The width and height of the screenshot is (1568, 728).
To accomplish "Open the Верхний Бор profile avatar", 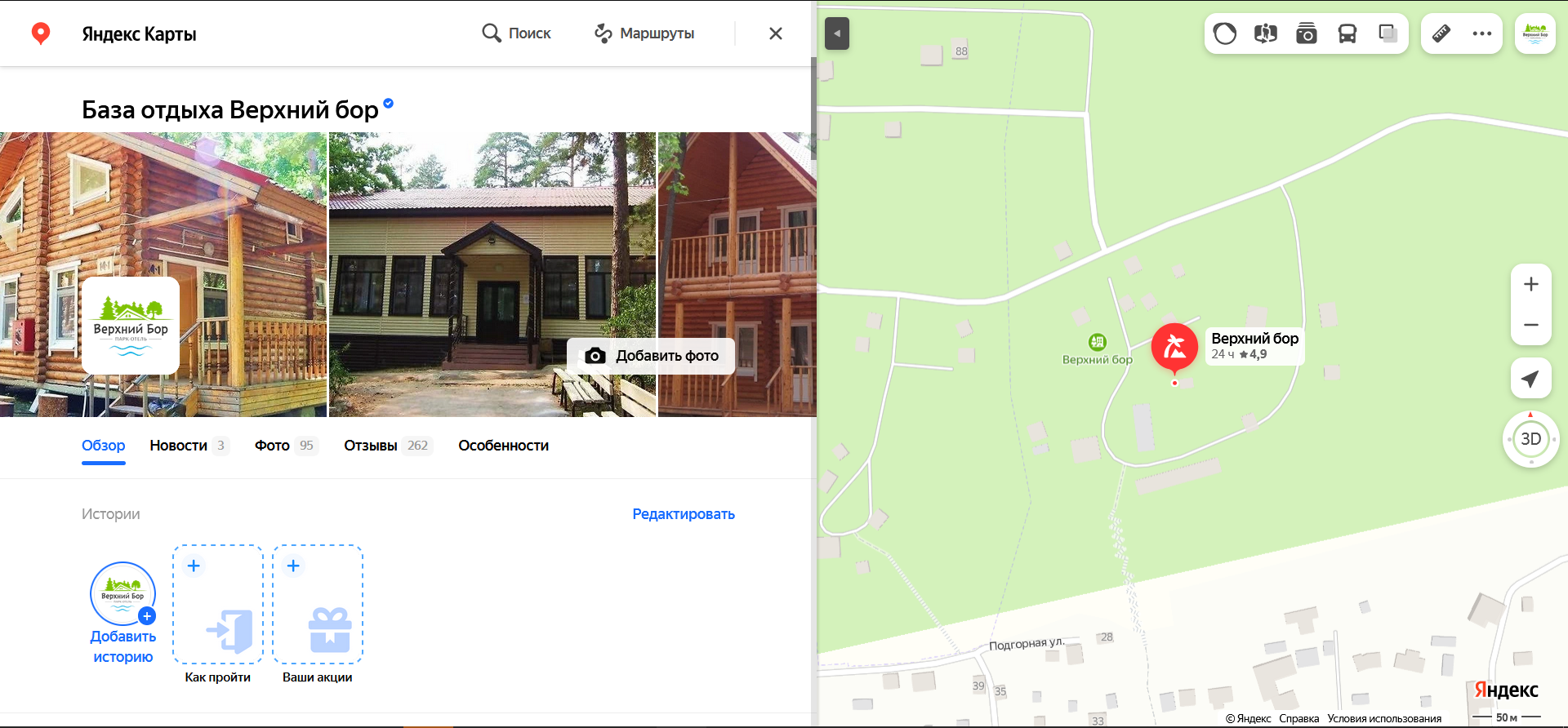I will click(1535, 33).
